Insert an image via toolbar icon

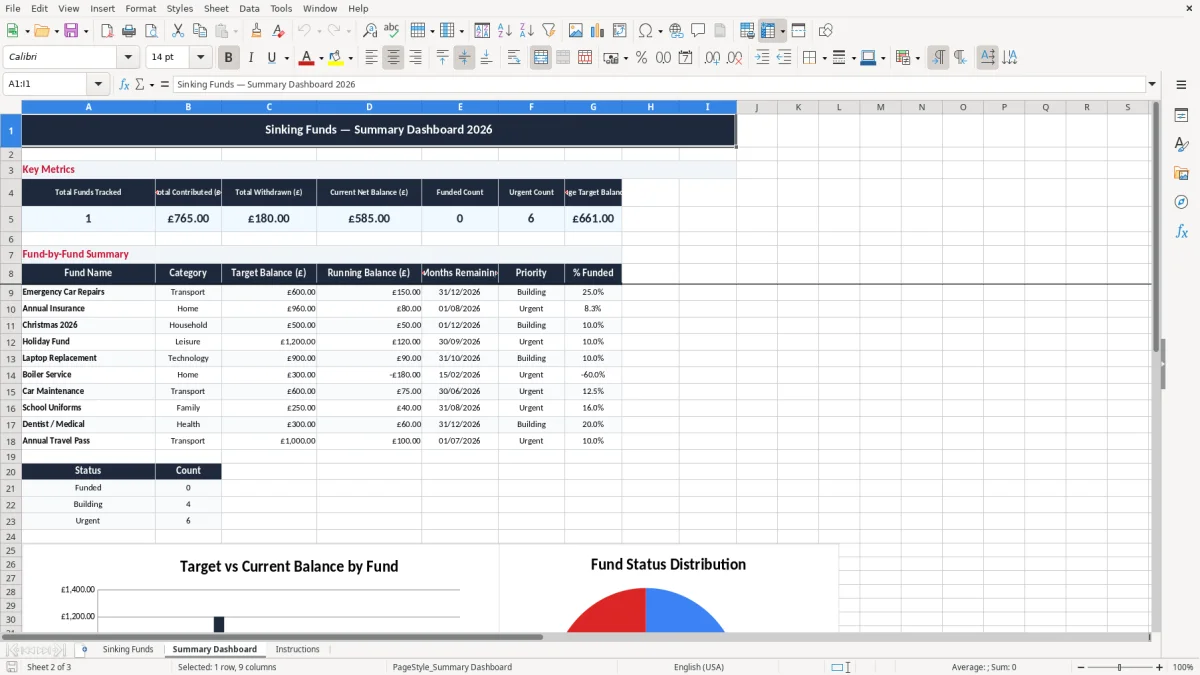[576, 31]
